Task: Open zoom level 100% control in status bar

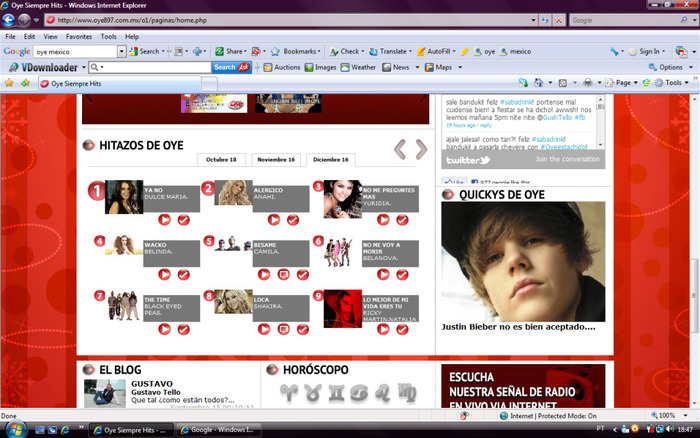Action: (x=669, y=416)
